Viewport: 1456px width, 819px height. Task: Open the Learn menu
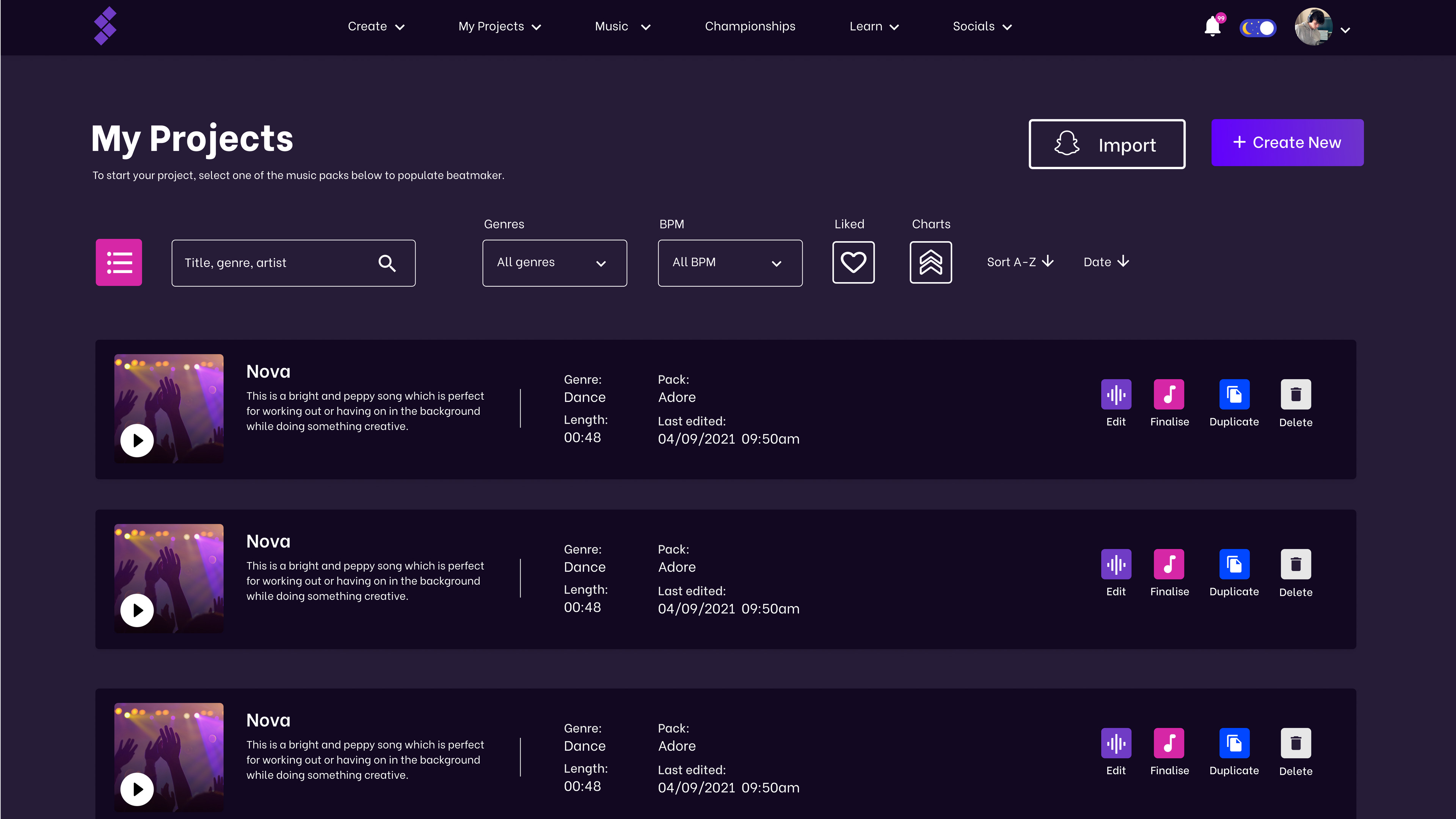874,27
